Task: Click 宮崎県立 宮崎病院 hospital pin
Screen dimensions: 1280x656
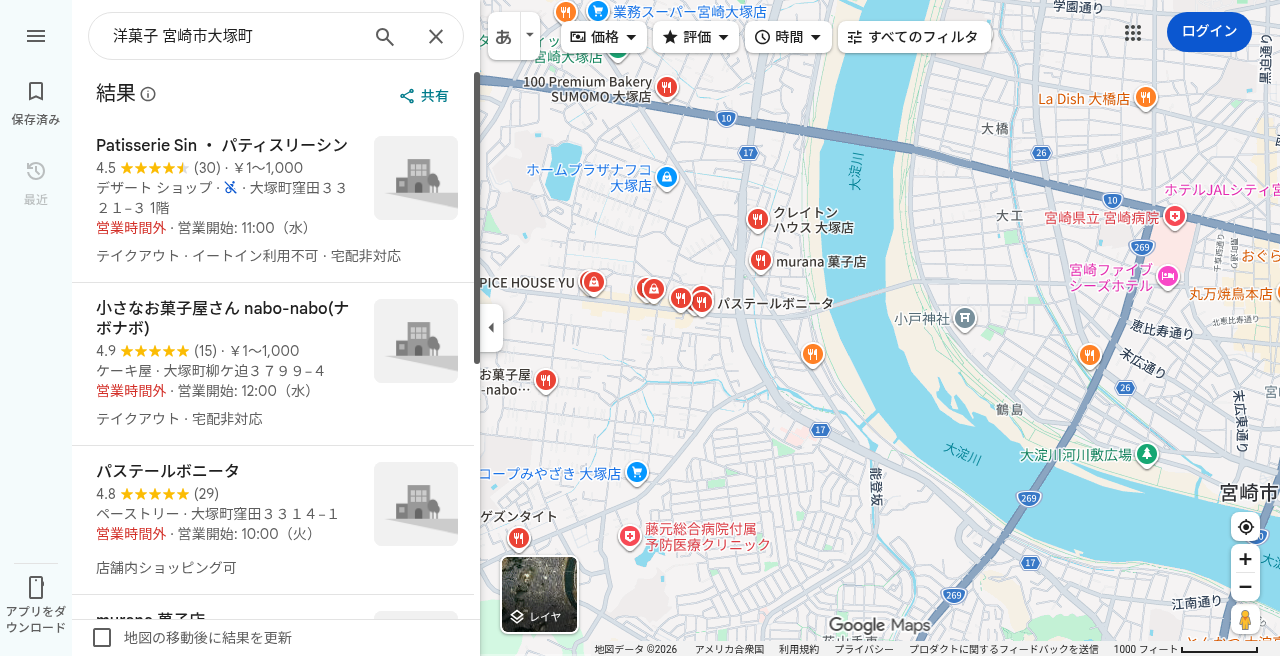Action: (1175, 216)
